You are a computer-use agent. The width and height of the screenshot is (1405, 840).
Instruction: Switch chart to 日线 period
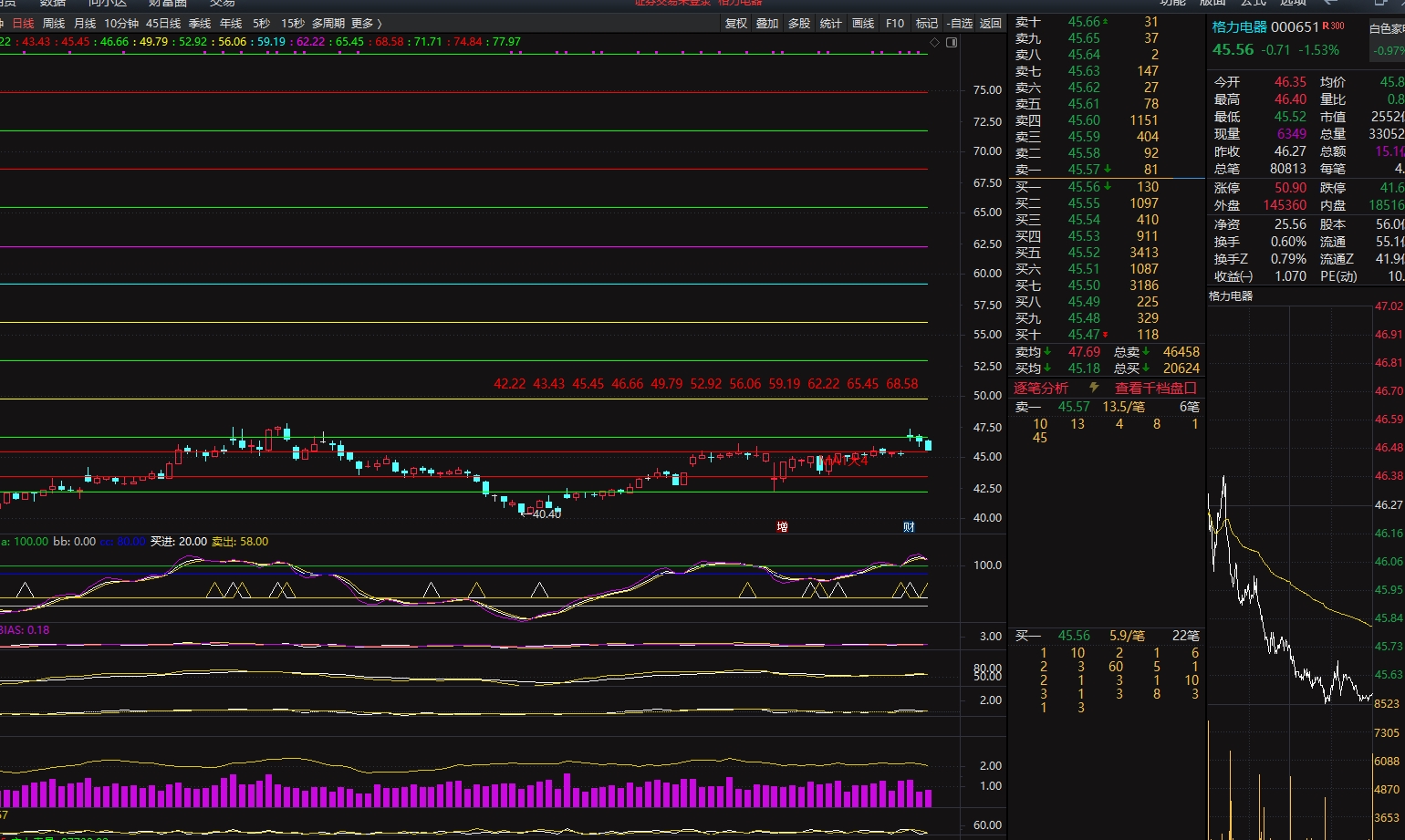23,23
